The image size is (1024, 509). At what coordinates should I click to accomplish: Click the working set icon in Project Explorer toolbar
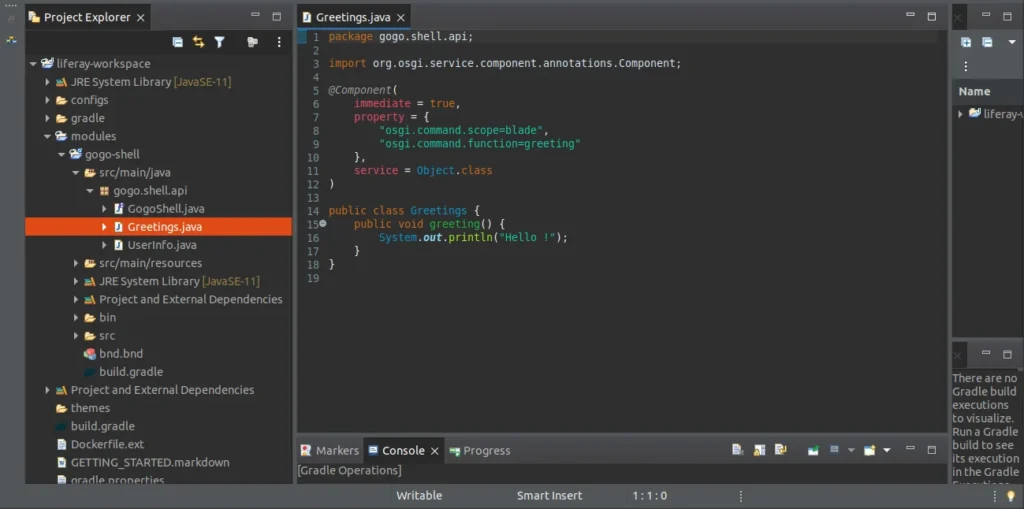click(252, 42)
